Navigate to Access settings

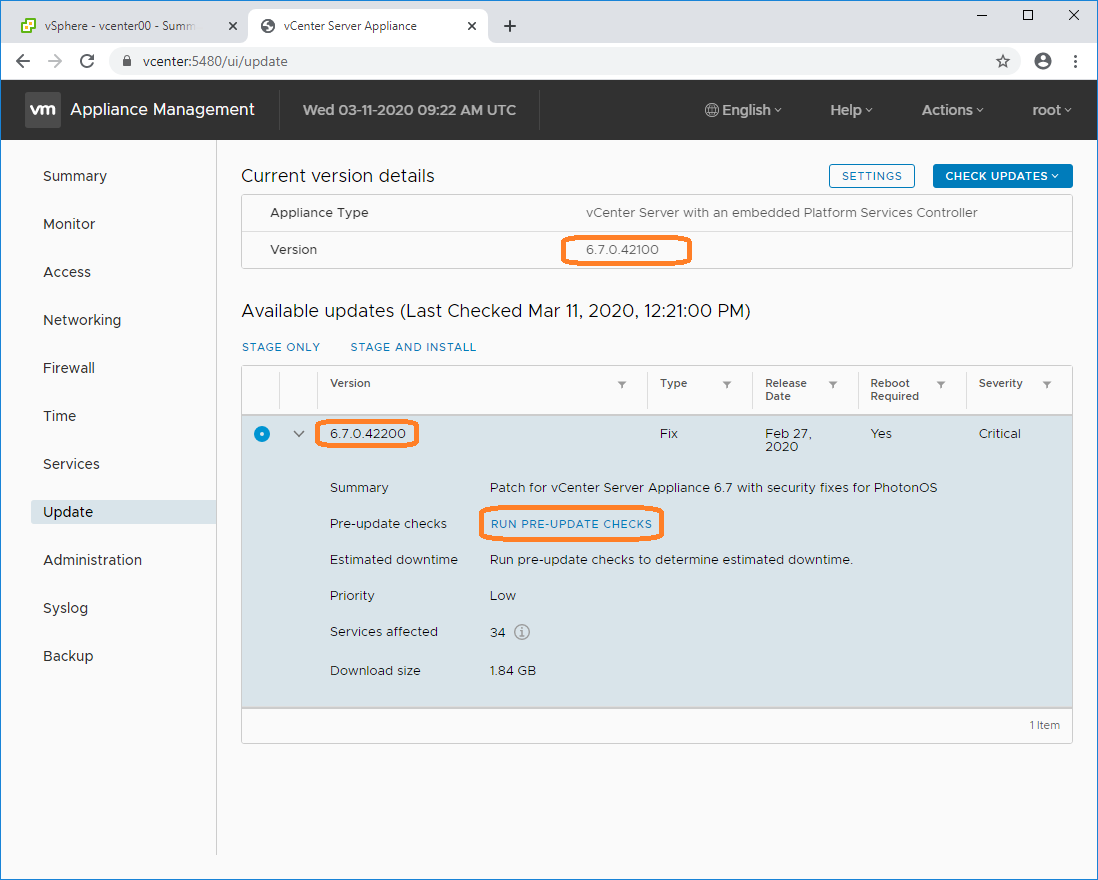[67, 272]
